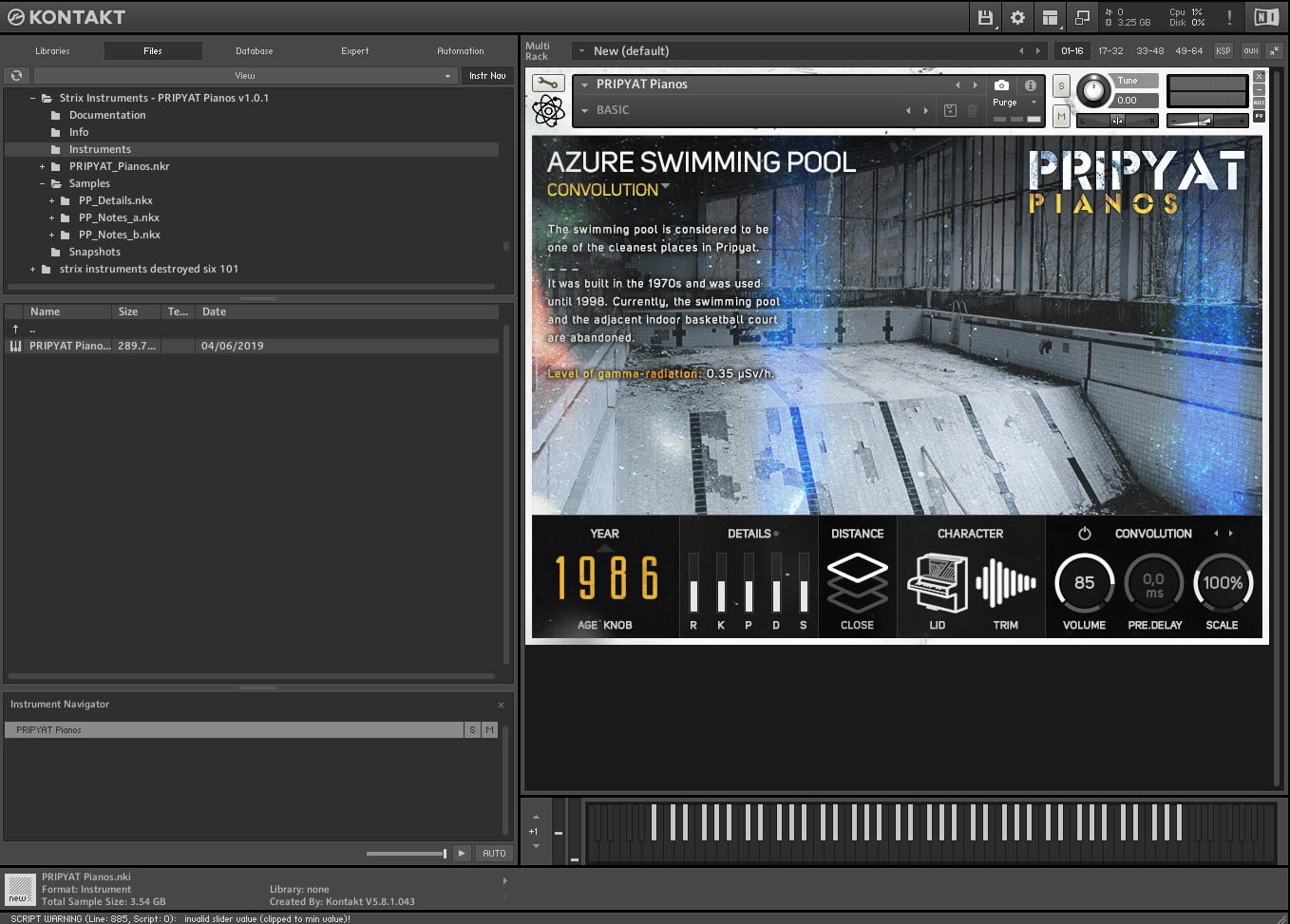
Task: Switch to the Files tab
Action: [153, 50]
